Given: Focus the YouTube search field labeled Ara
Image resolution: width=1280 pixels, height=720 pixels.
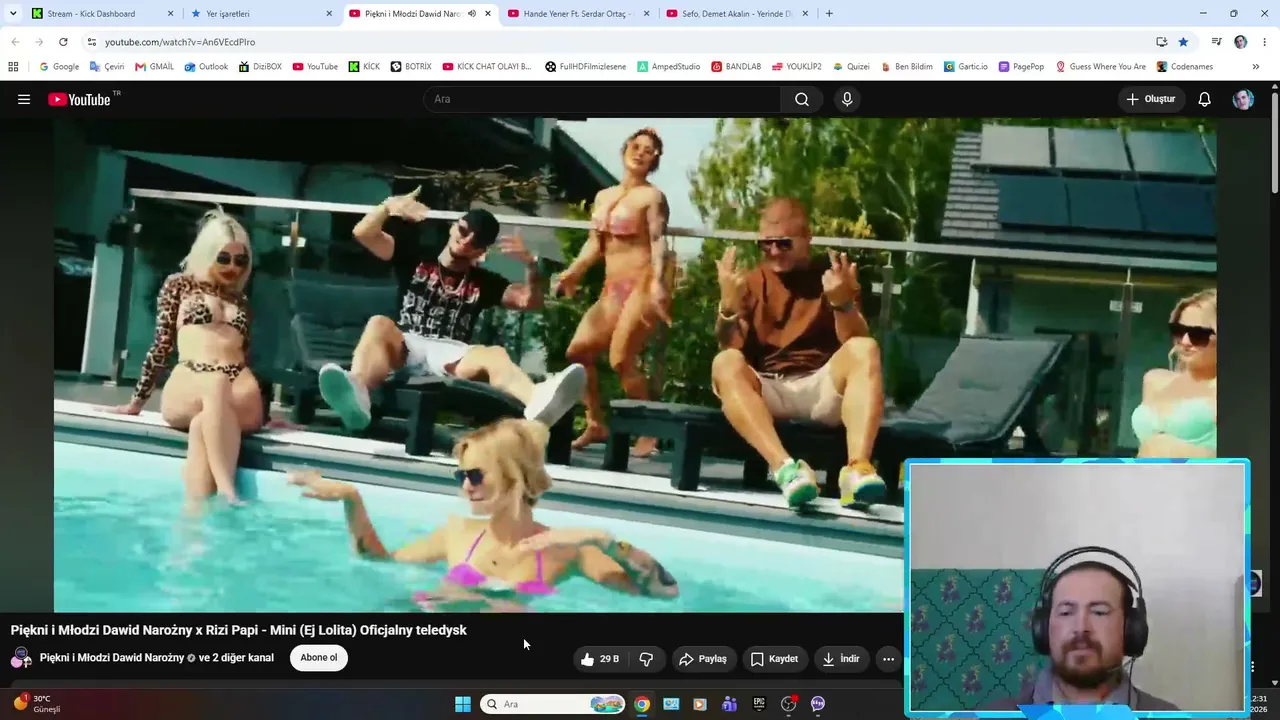Looking at the screenshot, I should pos(602,99).
